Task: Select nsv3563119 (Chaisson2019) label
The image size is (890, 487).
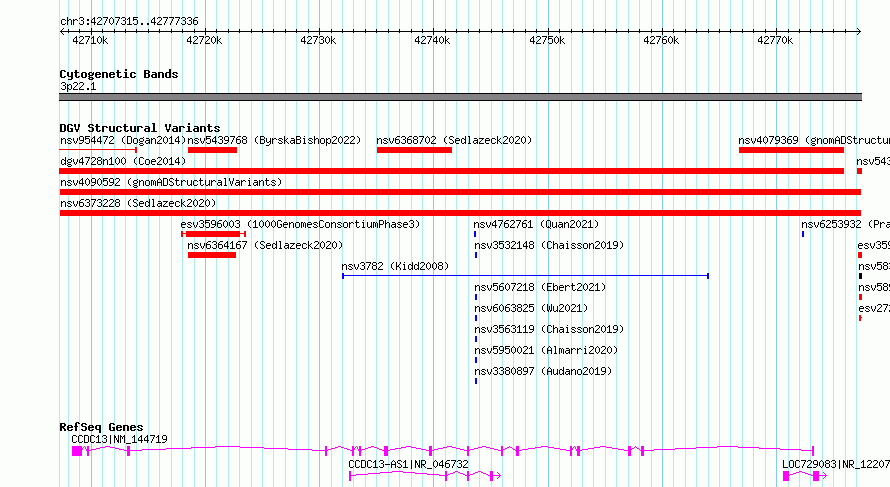Action: (x=549, y=329)
